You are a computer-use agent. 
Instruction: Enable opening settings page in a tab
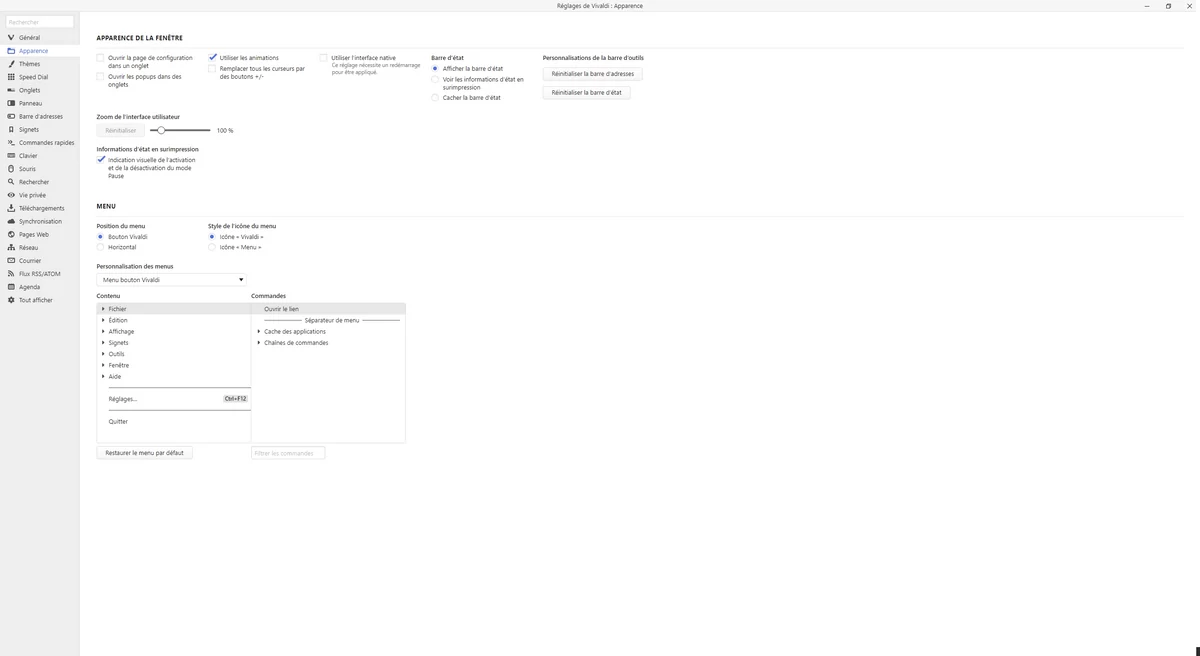100,58
